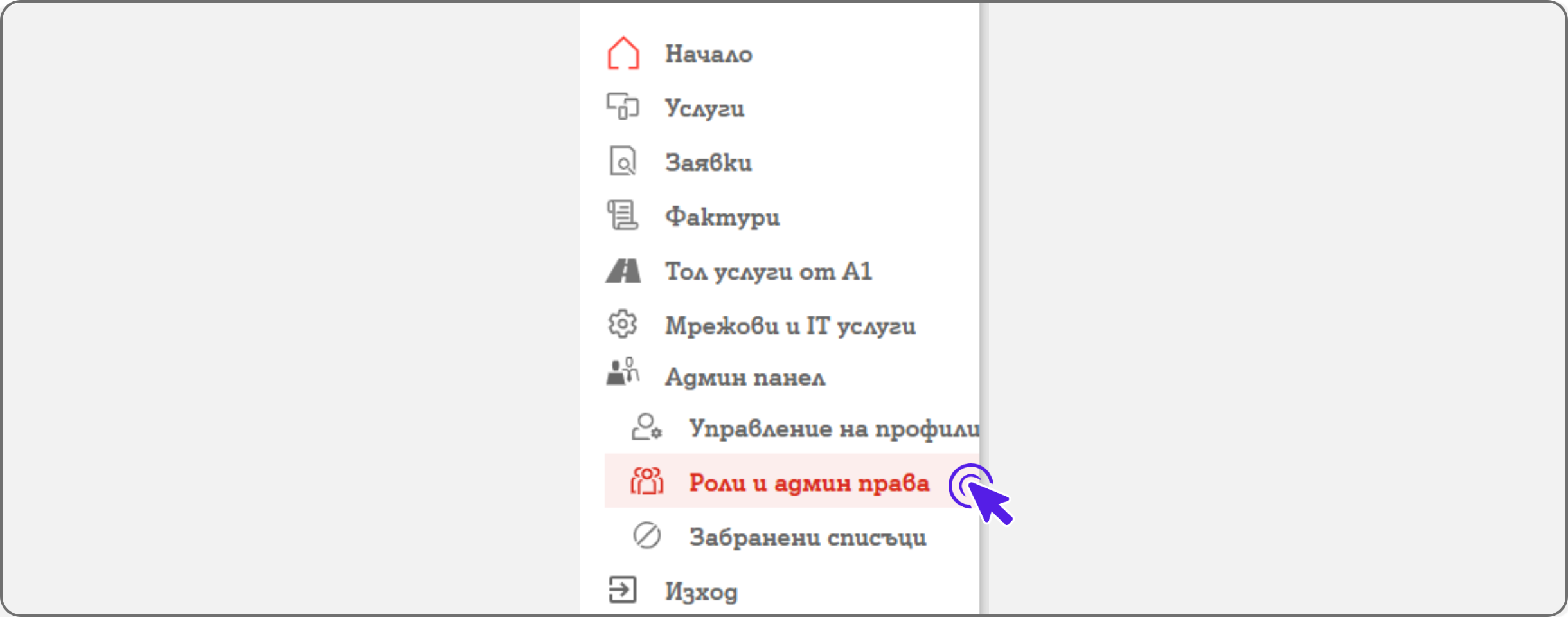Click the invoice scroll icon beside Фактури

coord(622,215)
